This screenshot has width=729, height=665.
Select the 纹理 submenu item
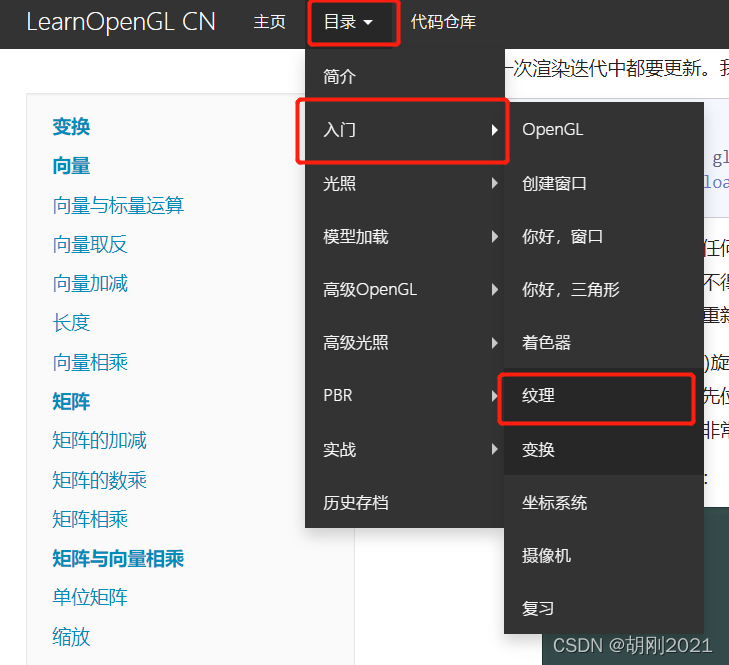604,396
